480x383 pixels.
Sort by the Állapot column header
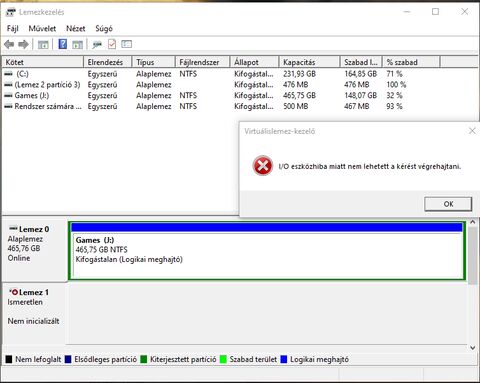(x=254, y=62)
